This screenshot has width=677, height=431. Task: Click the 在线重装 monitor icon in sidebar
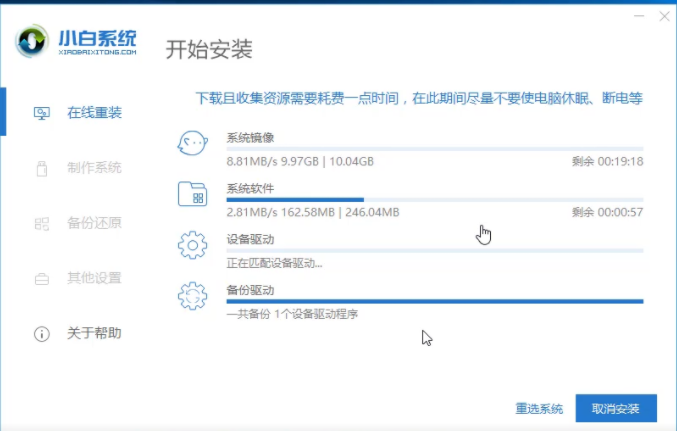42,113
